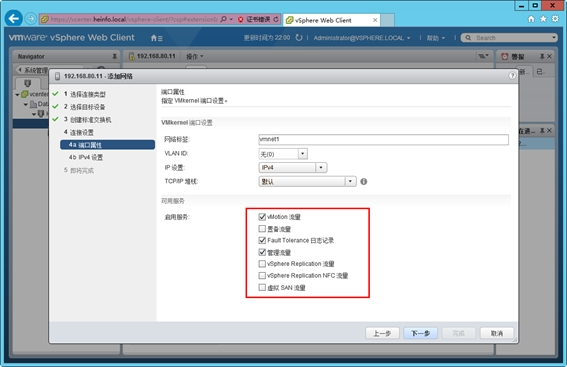Open the actions dropdown beside host tab
567x367 pixels.
tap(195, 56)
